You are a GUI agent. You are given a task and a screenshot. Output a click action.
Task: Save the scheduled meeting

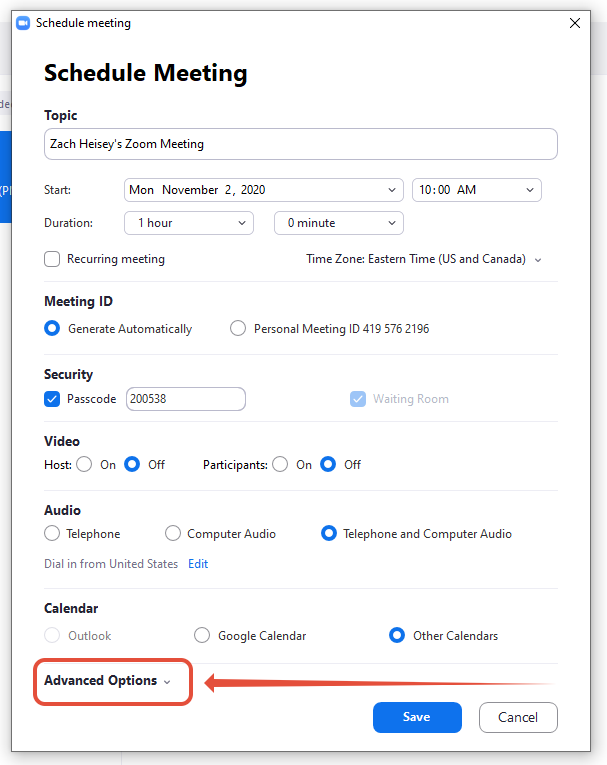[417, 717]
